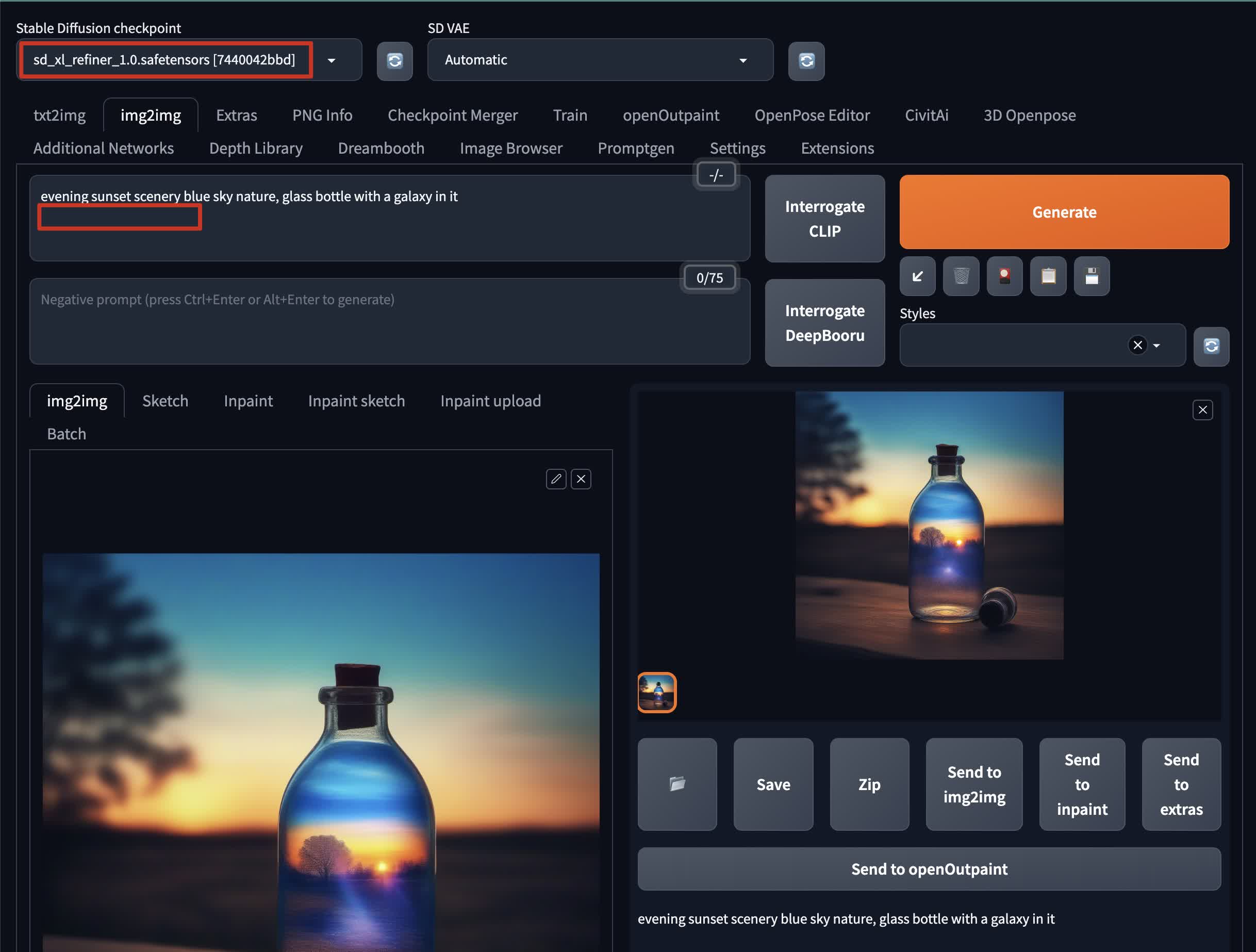The width and height of the screenshot is (1256, 952).
Task: Expand the Styles dropdown arrow
Action: coord(1156,346)
